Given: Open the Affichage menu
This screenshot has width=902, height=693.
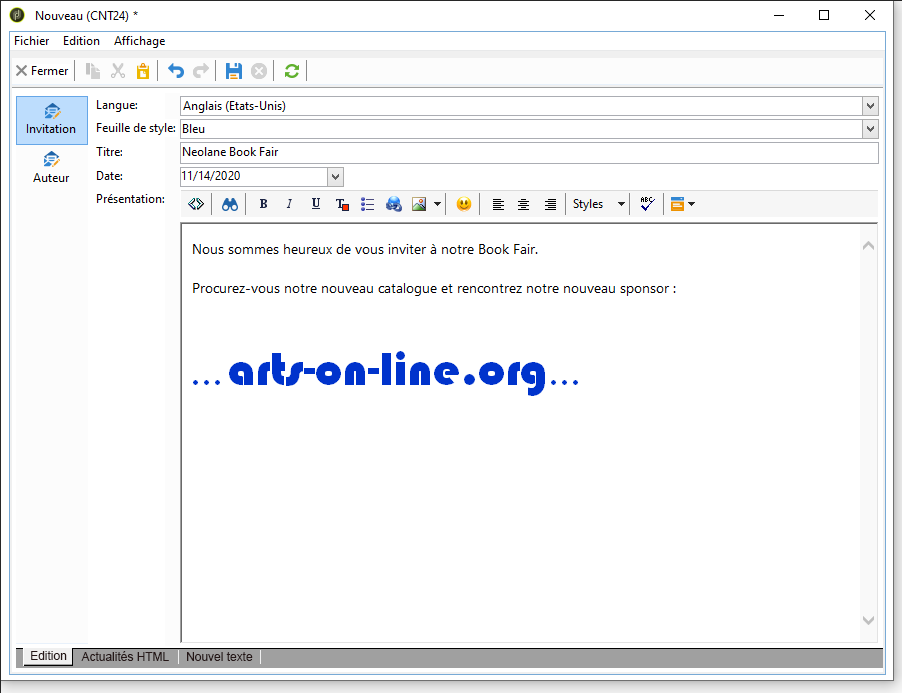Looking at the screenshot, I should [140, 41].
